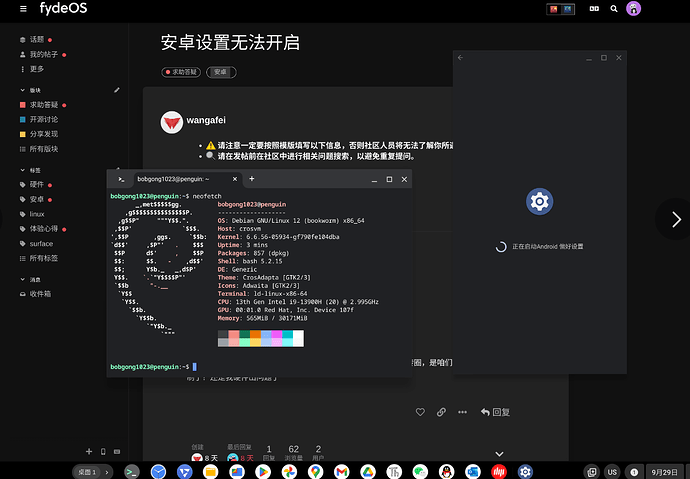The width and height of the screenshot is (690, 479).
Task: Open Gmail from the shelf
Action: pyautogui.click(x=340, y=471)
